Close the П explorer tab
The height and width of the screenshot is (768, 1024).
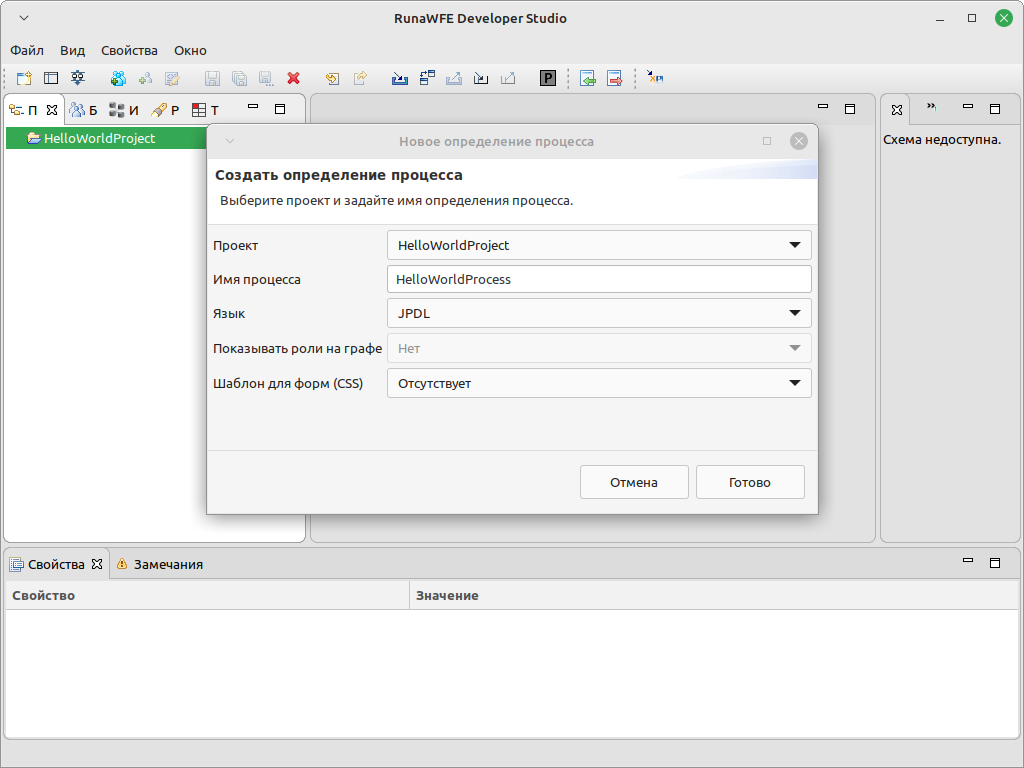tap(52, 110)
